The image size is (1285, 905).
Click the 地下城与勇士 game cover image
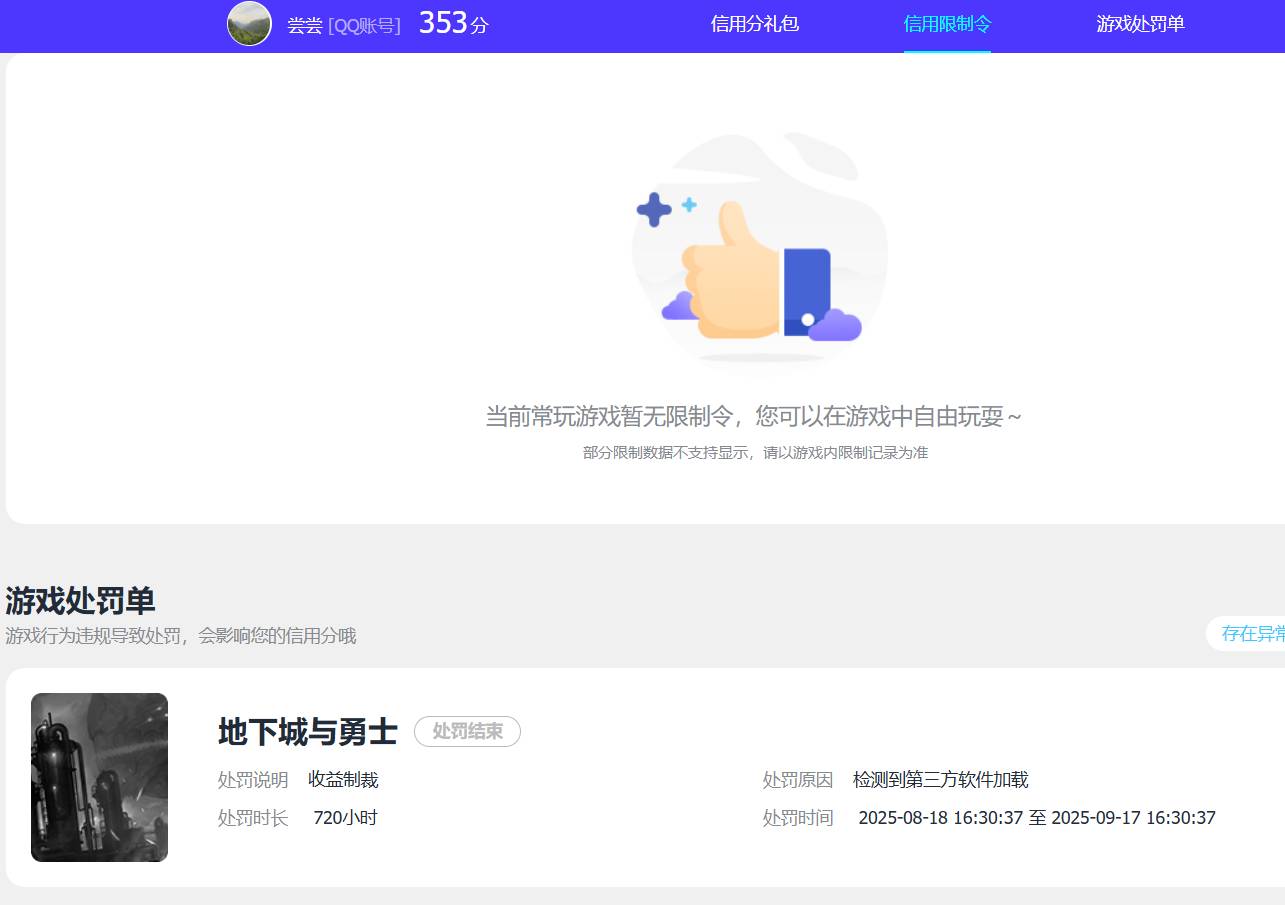tap(99, 777)
